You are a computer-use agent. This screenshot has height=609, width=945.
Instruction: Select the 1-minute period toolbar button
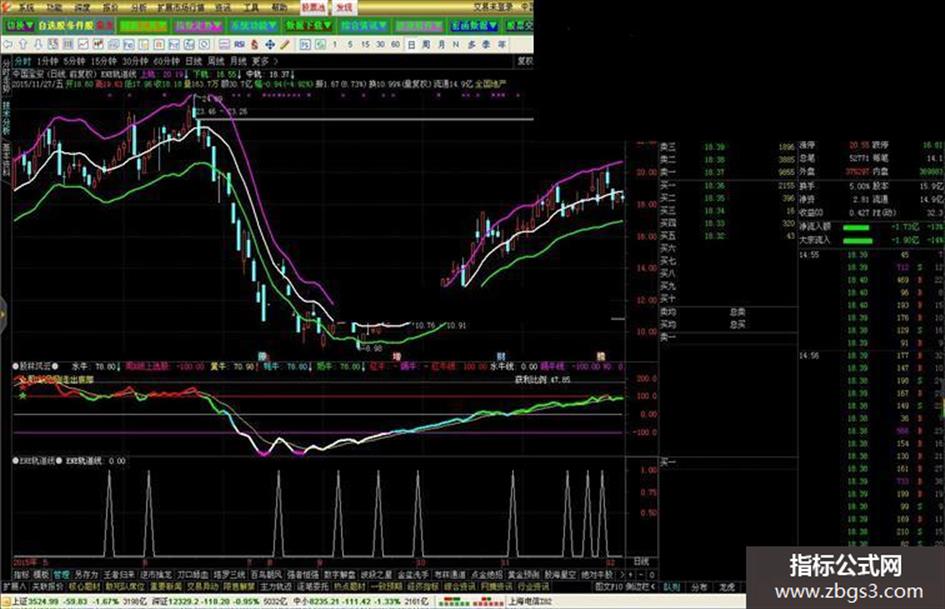point(335,45)
